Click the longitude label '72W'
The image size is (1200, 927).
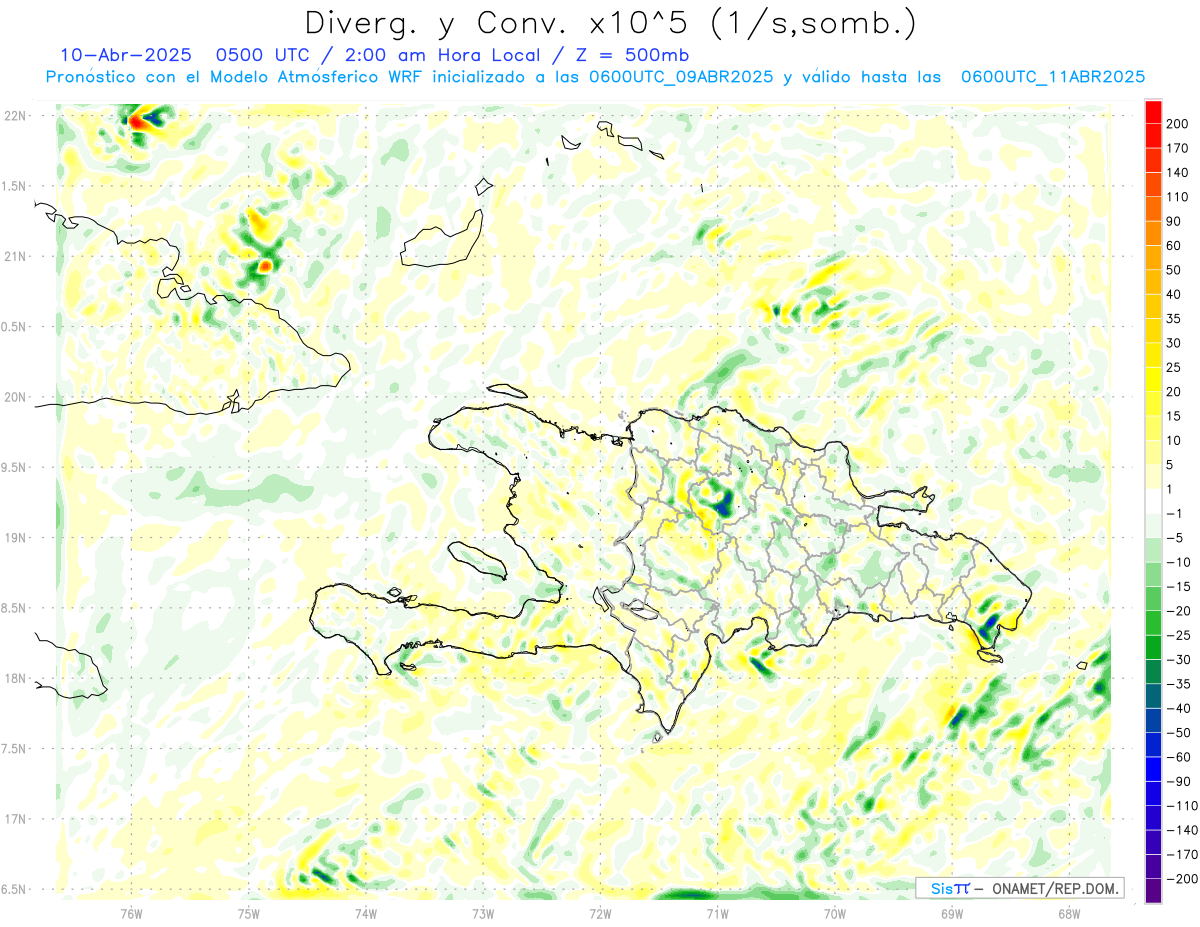pyautogui.click(x=600, y=914)
